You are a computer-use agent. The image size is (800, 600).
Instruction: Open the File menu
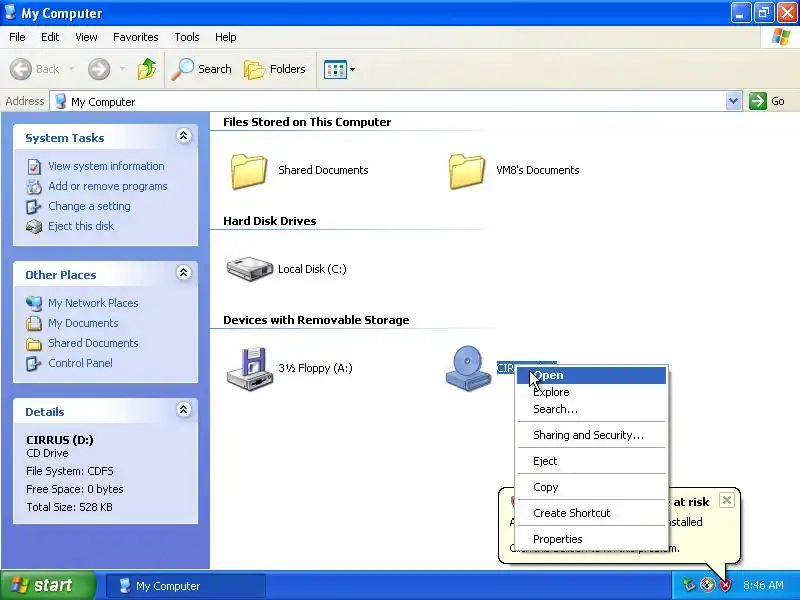17,37
